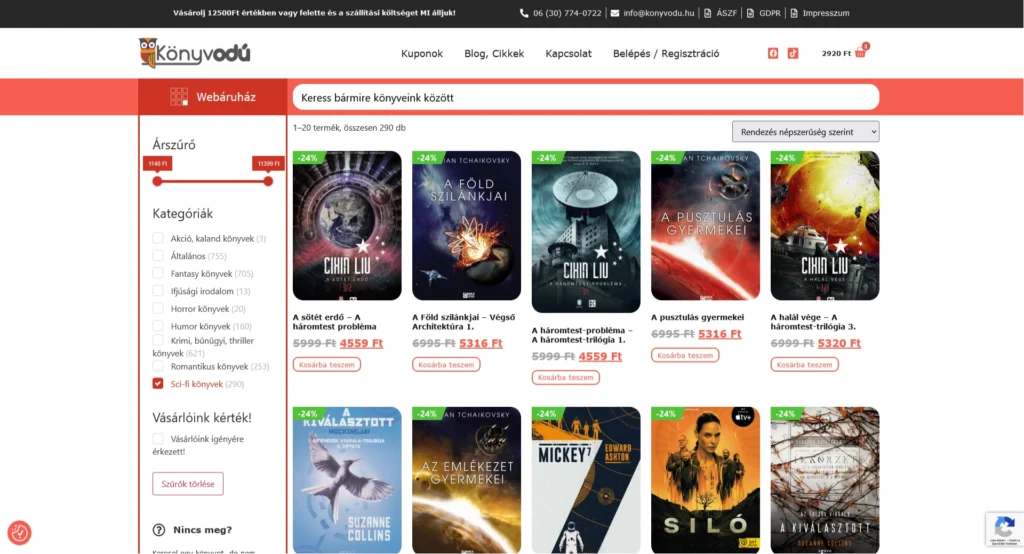Open A sötét erdő book cover
This screenshot has width=1024, height=554.
[x=347, y=225]
